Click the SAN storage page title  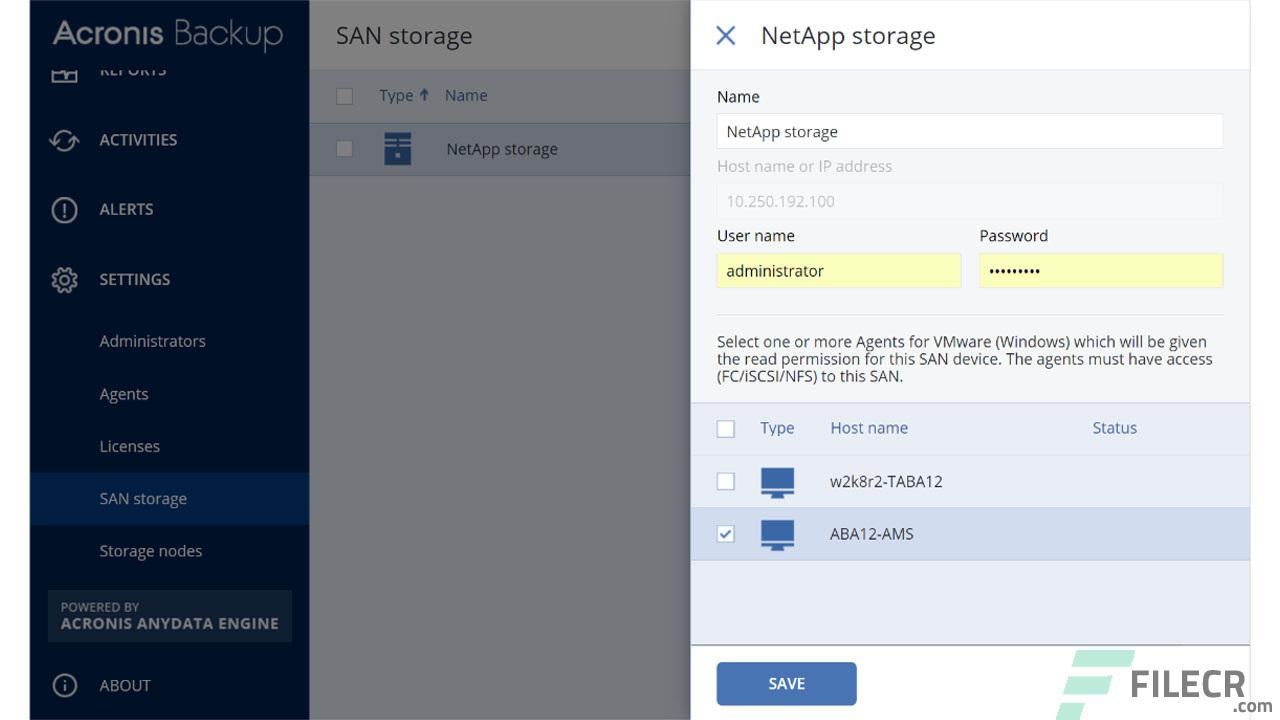404,36
